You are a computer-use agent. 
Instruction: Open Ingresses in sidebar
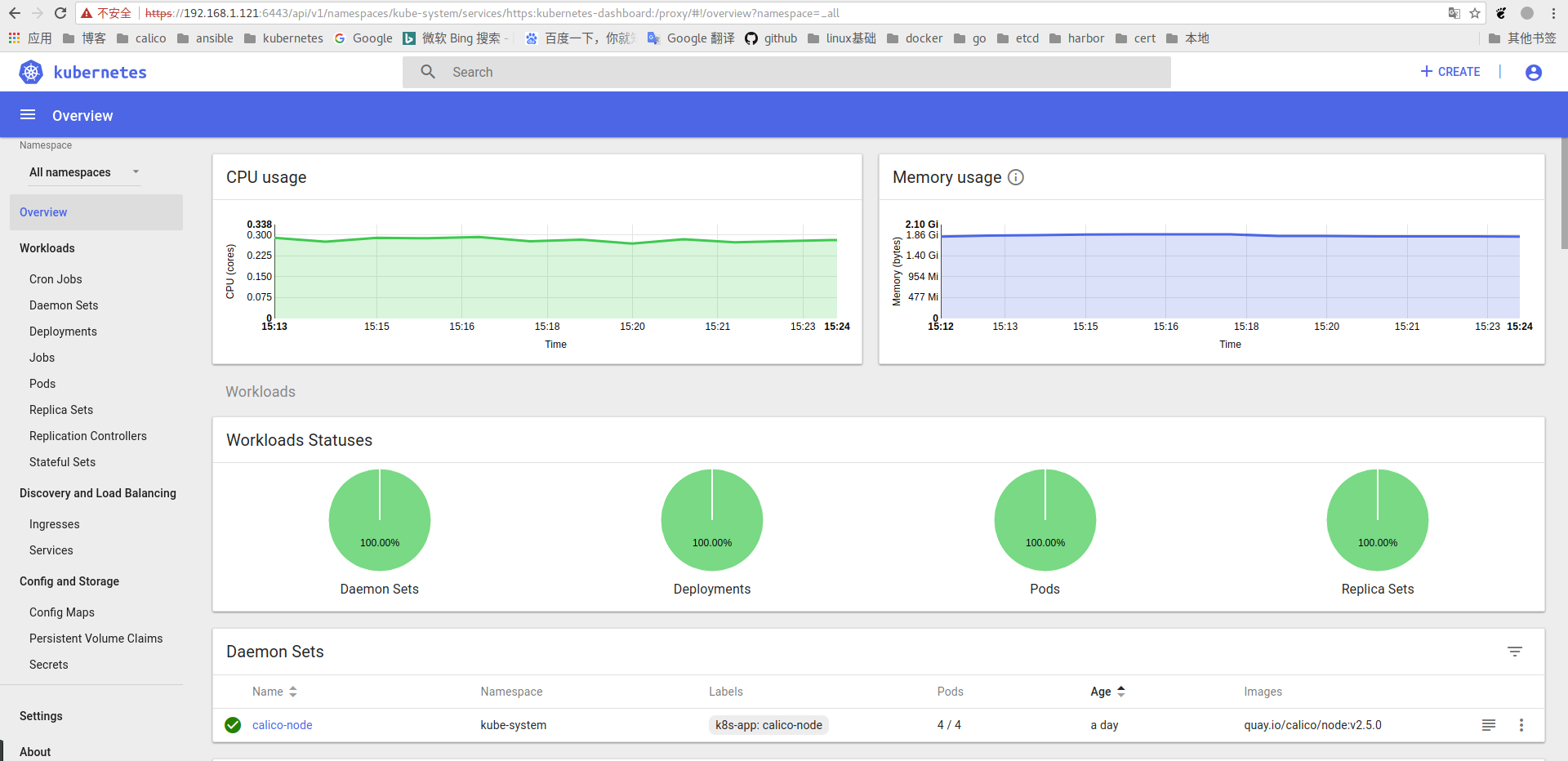55,524
